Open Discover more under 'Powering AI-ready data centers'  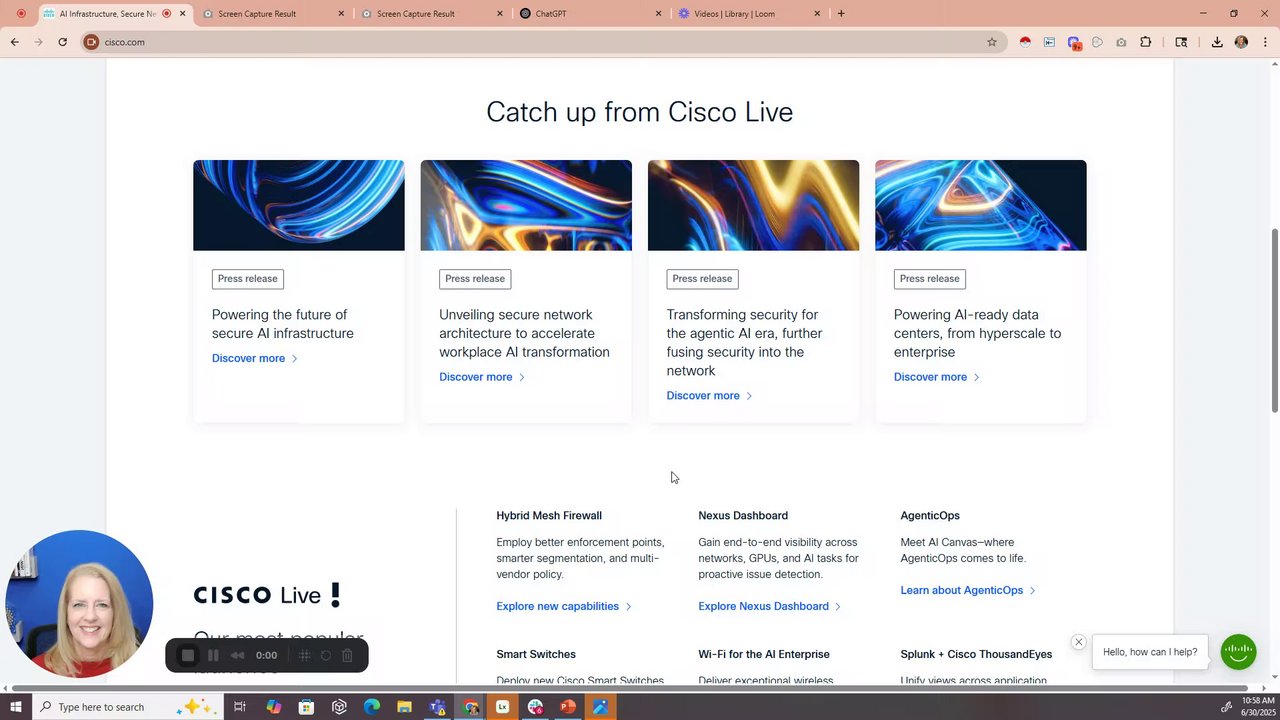[x=937, y=377]
